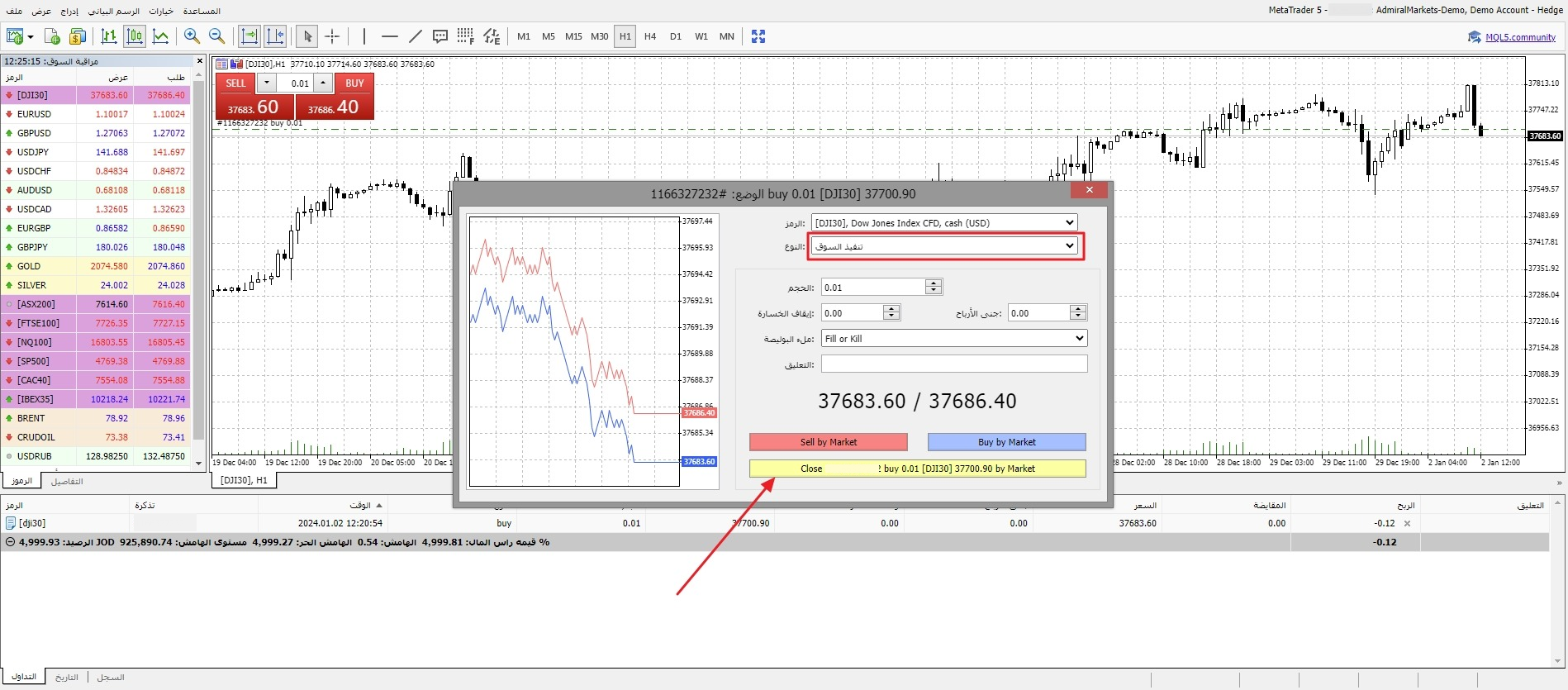Switch to H4 timeframe
This screenshot has width=1568, height=690.
point(650,36)
